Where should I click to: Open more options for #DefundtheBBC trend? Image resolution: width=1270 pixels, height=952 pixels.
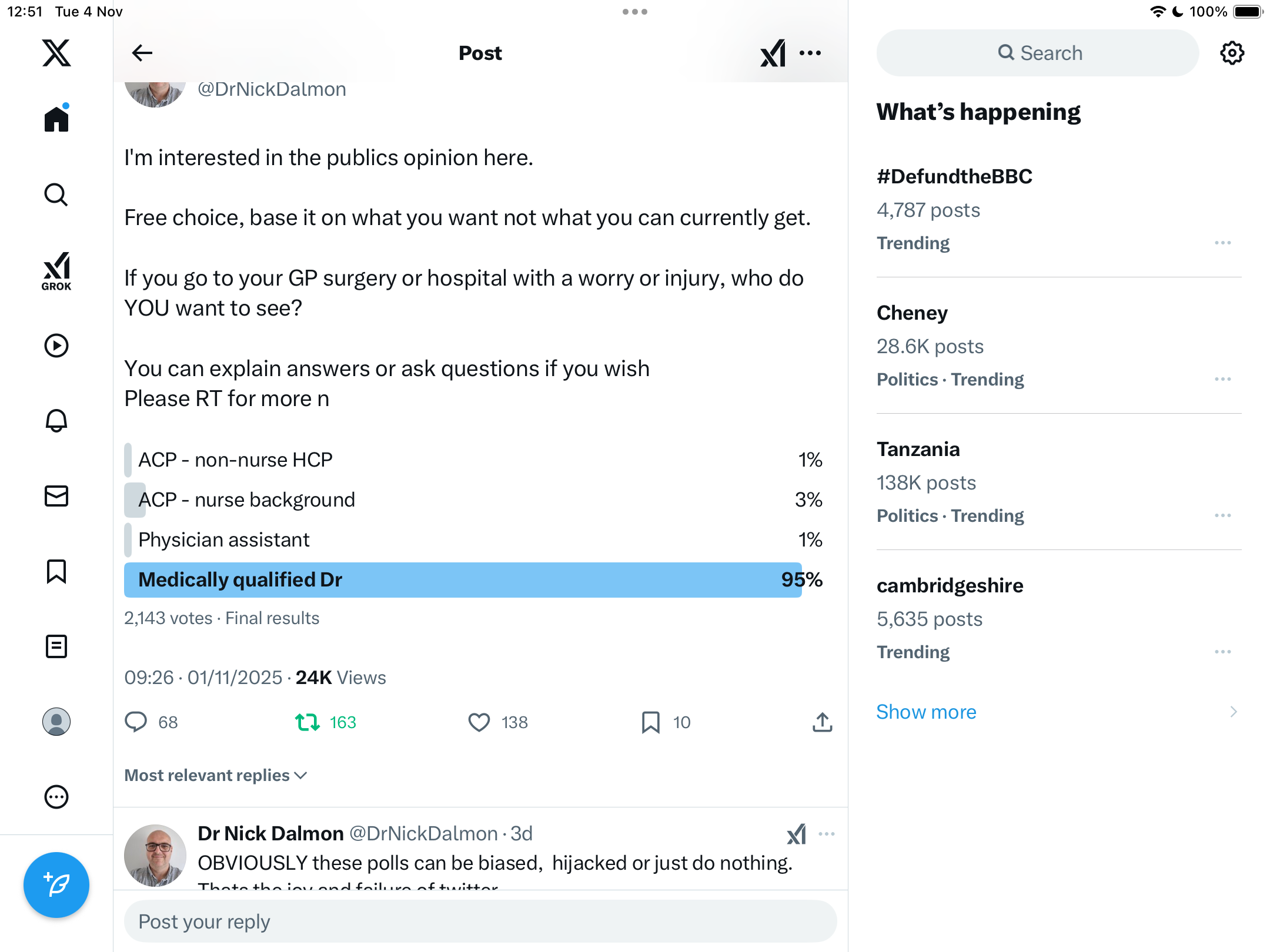point(1223,243)
